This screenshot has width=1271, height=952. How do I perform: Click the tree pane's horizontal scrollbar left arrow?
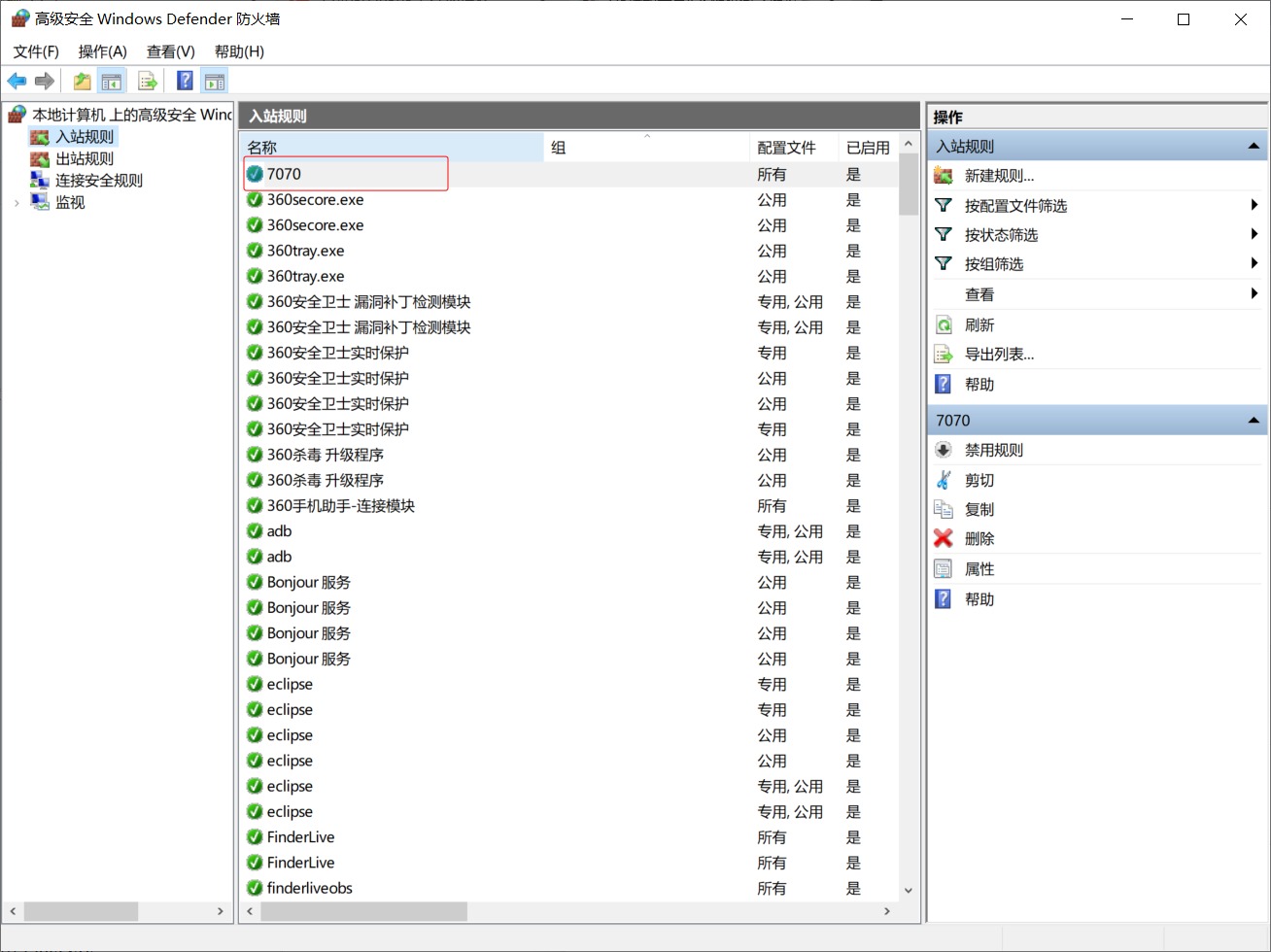coord(14,912)
